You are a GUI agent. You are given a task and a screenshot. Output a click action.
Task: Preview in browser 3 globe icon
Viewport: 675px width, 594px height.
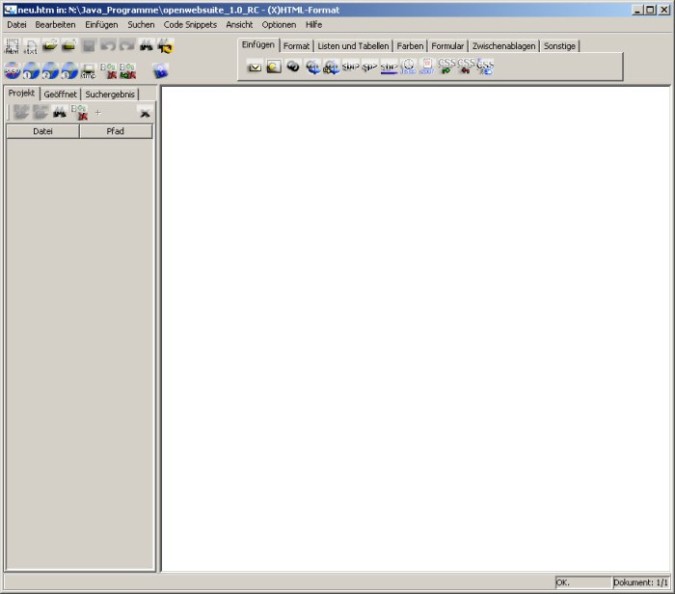point(69,71)
